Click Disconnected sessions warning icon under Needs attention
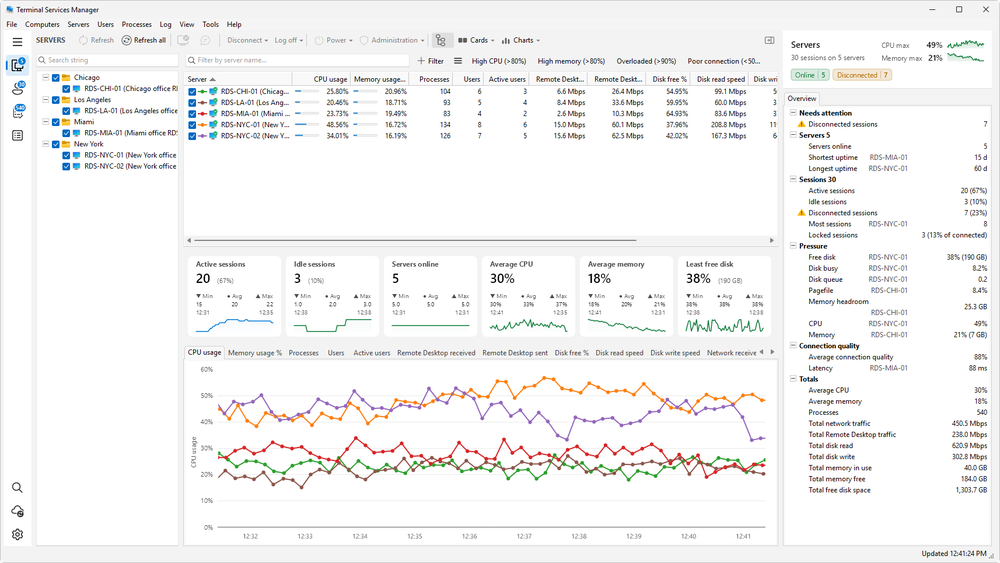 click(802, 124)
